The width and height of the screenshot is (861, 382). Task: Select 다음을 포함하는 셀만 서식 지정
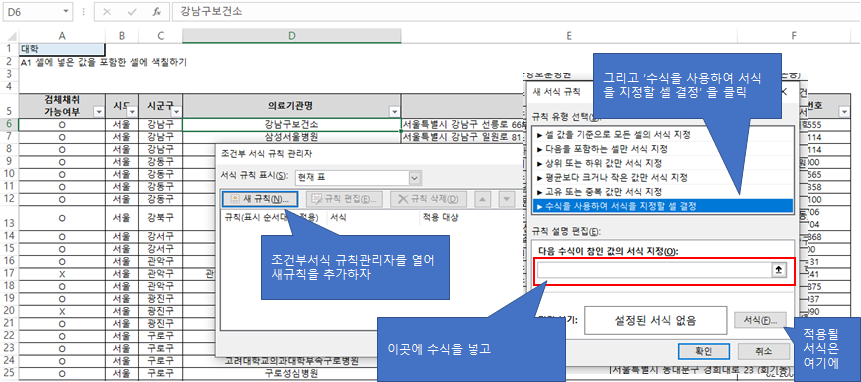click(663, 149)
